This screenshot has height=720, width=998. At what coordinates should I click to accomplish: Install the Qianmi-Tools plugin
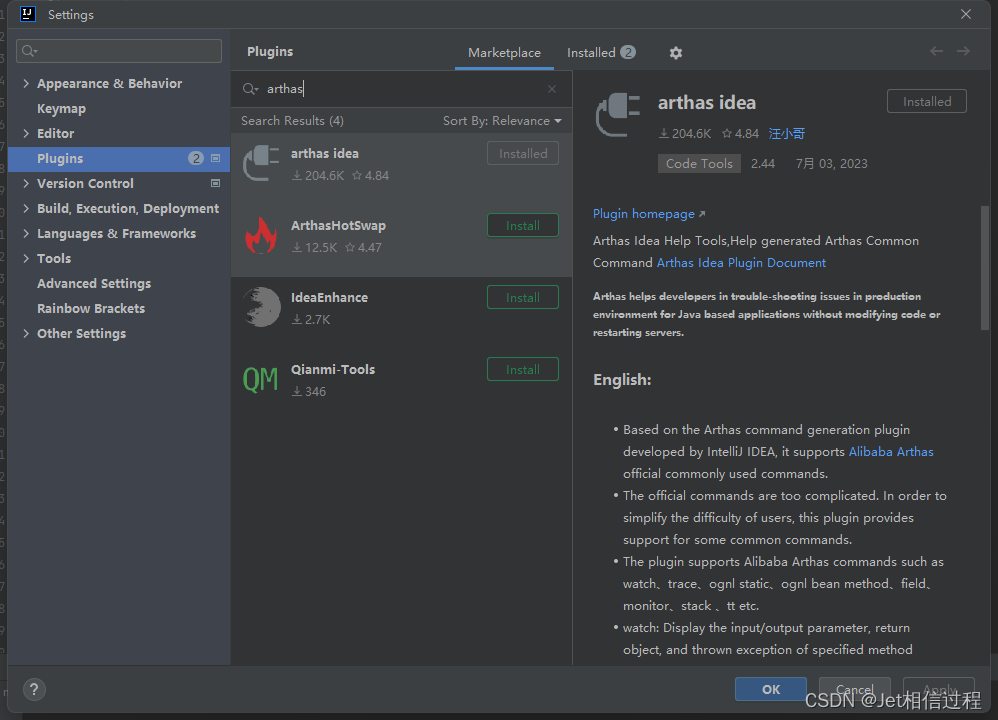(523, 369)
